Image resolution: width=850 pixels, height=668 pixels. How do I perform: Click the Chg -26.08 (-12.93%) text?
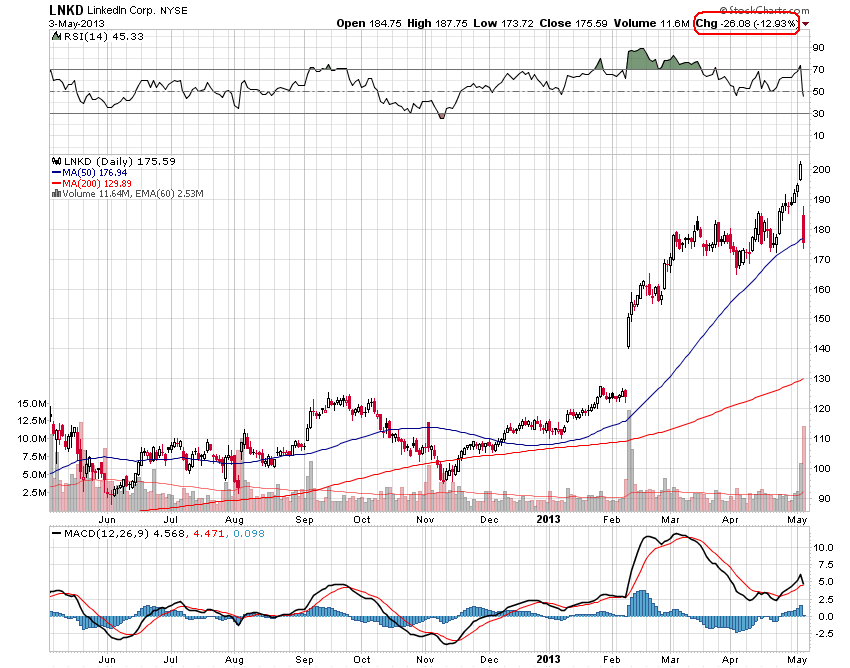(746, 23)
